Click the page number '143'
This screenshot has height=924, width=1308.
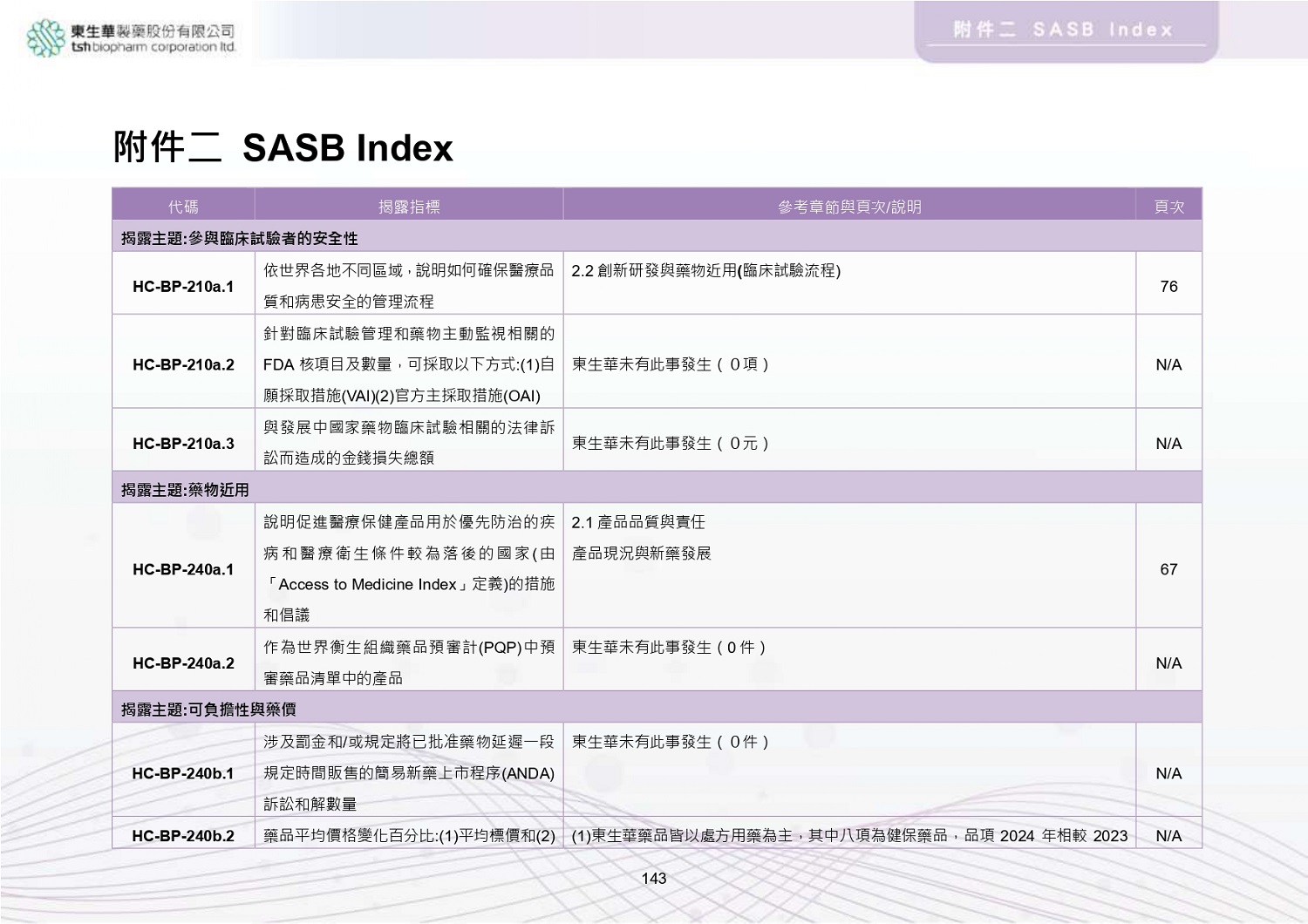654,879
